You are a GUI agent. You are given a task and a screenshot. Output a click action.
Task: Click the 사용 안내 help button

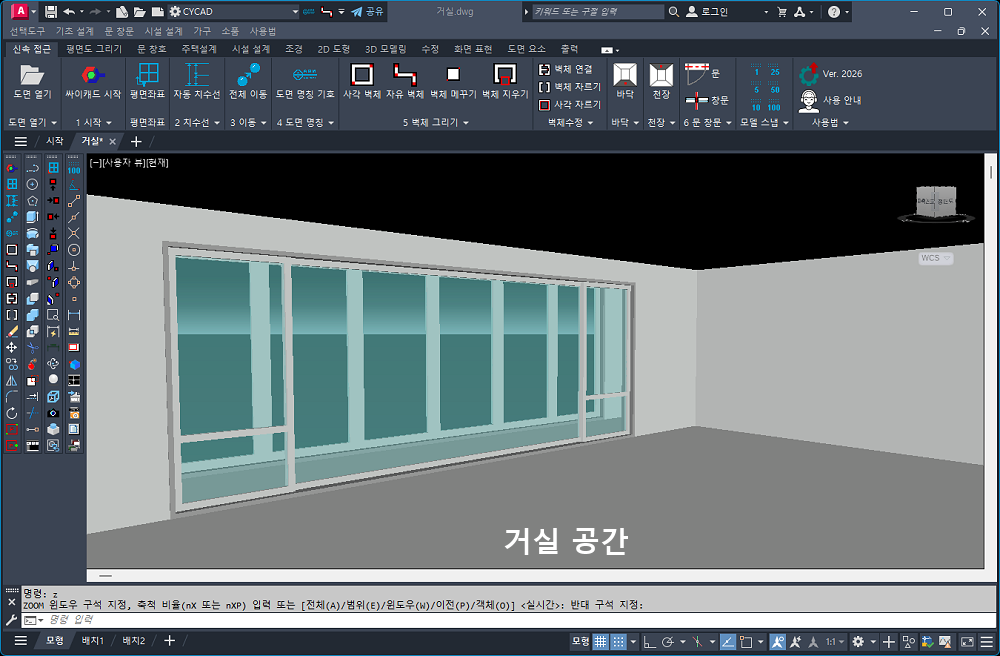click(832, 100)
